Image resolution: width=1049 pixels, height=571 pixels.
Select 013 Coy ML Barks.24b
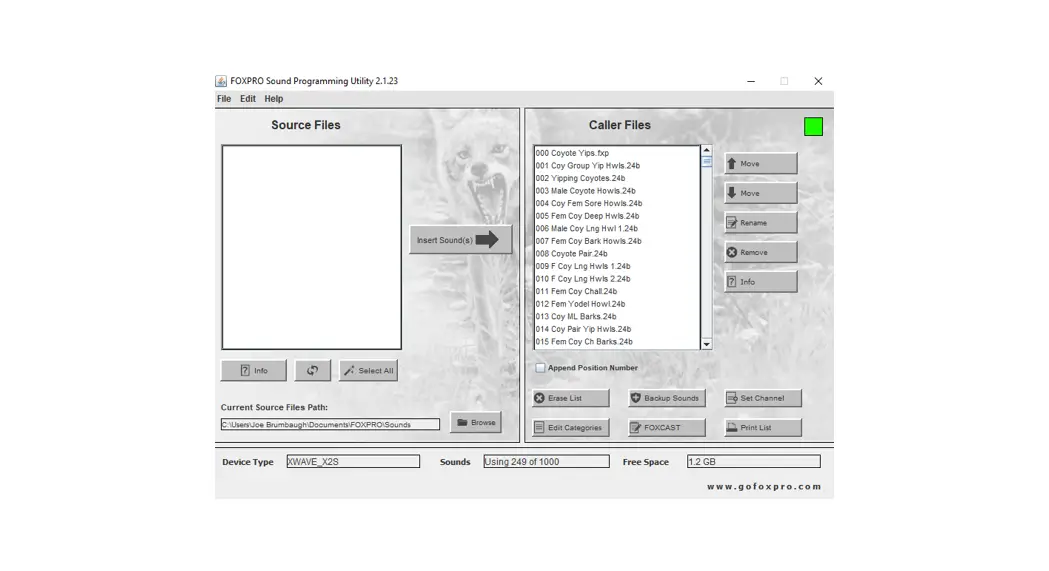617,316
